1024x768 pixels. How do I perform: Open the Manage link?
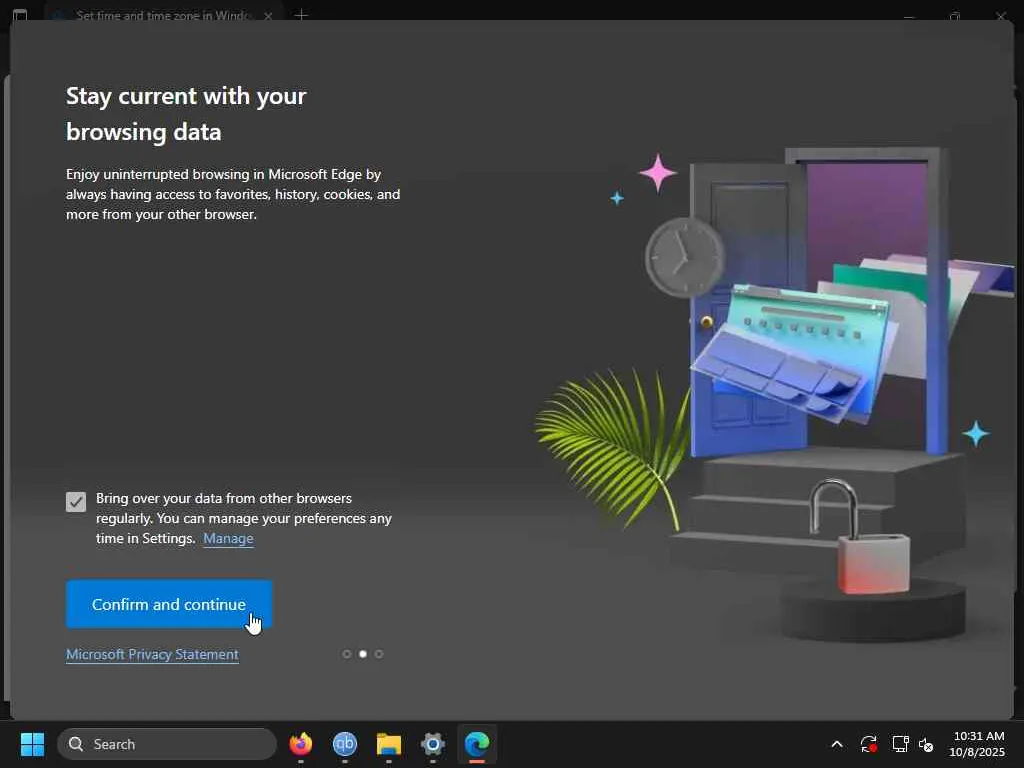tap(228, 538)
